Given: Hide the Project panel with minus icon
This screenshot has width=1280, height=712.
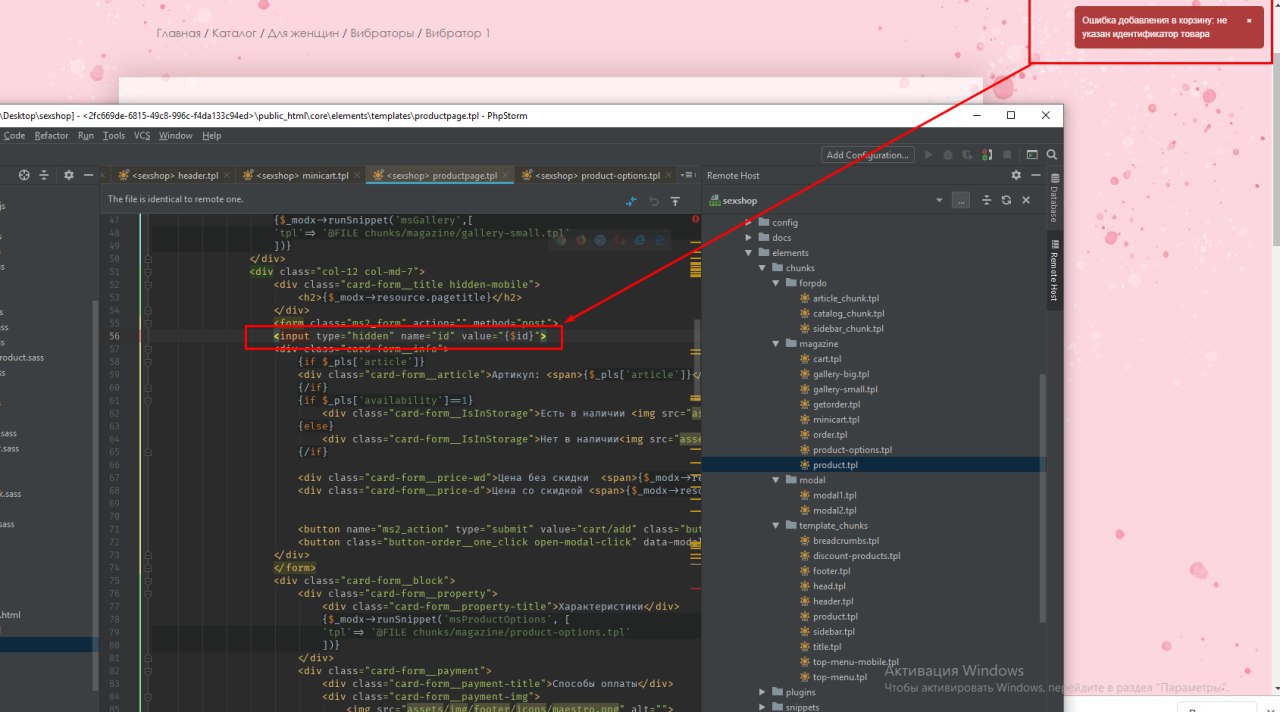Looking at the screenshot, I should pos(89,175).
